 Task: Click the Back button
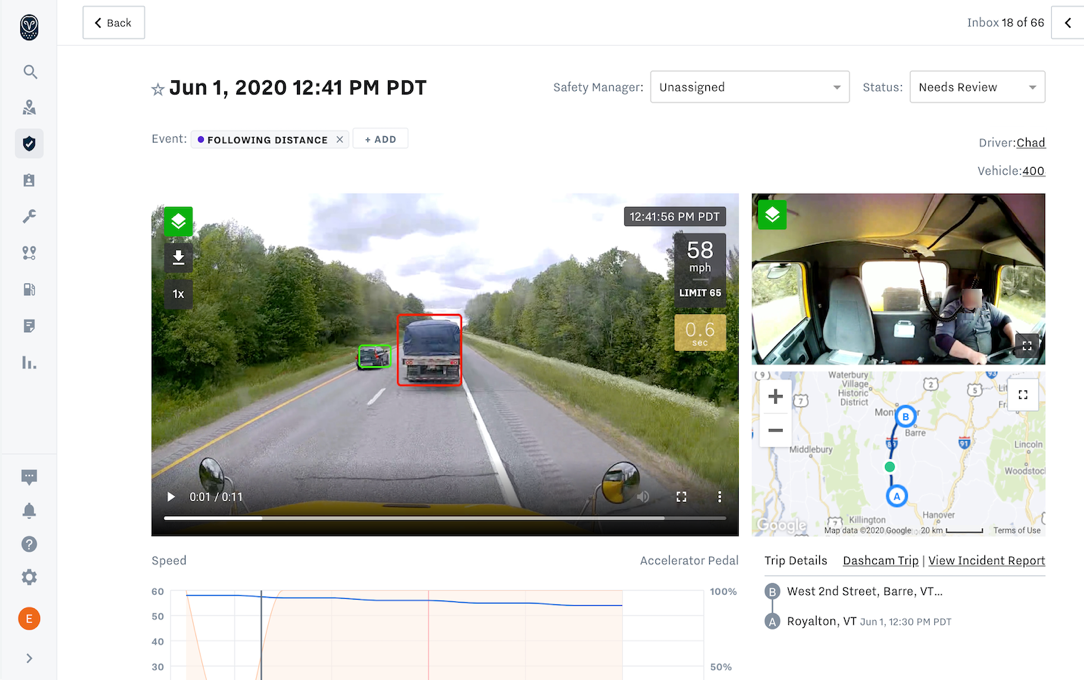click(113, 22)
